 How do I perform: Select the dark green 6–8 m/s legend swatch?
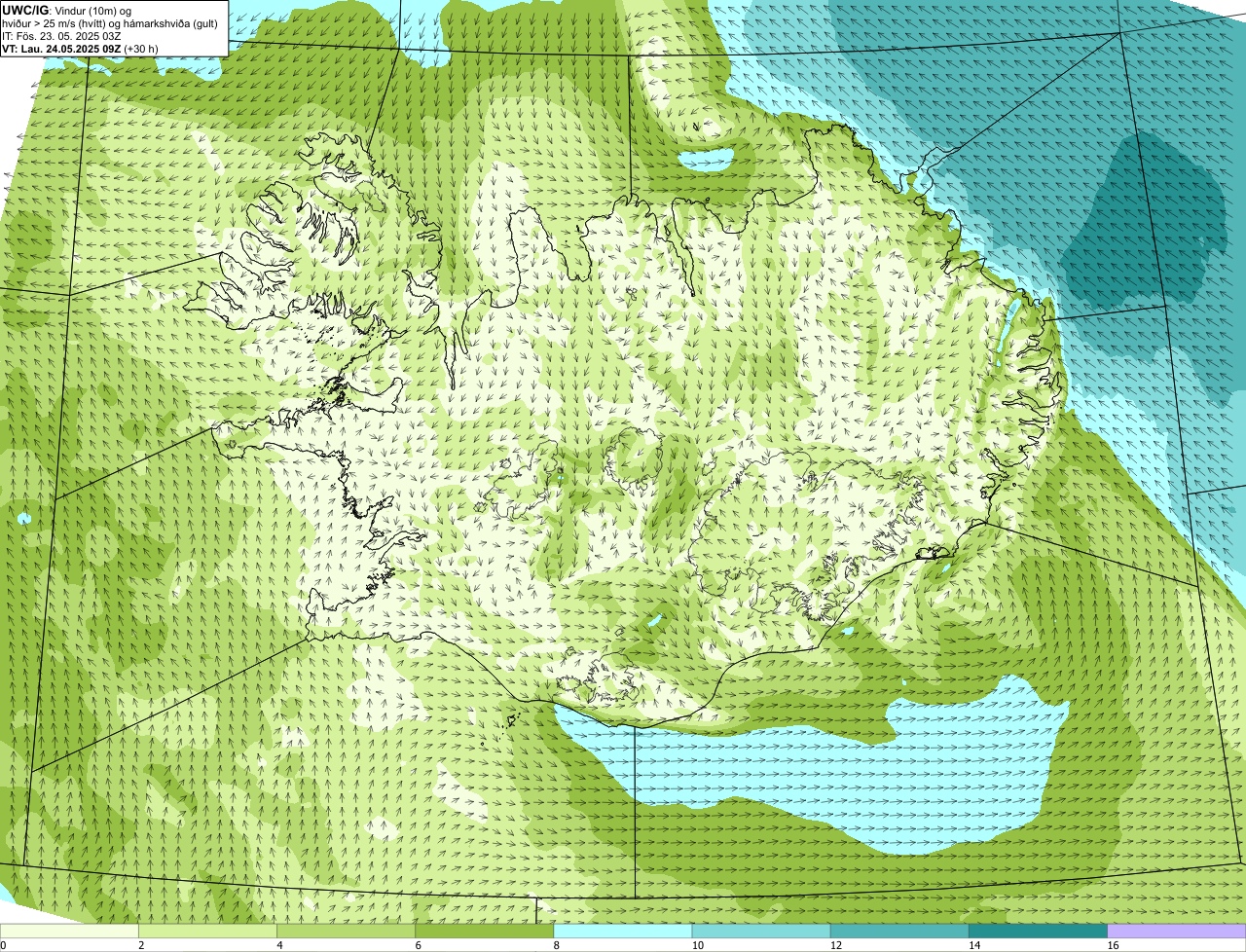(x=484, y=931)
